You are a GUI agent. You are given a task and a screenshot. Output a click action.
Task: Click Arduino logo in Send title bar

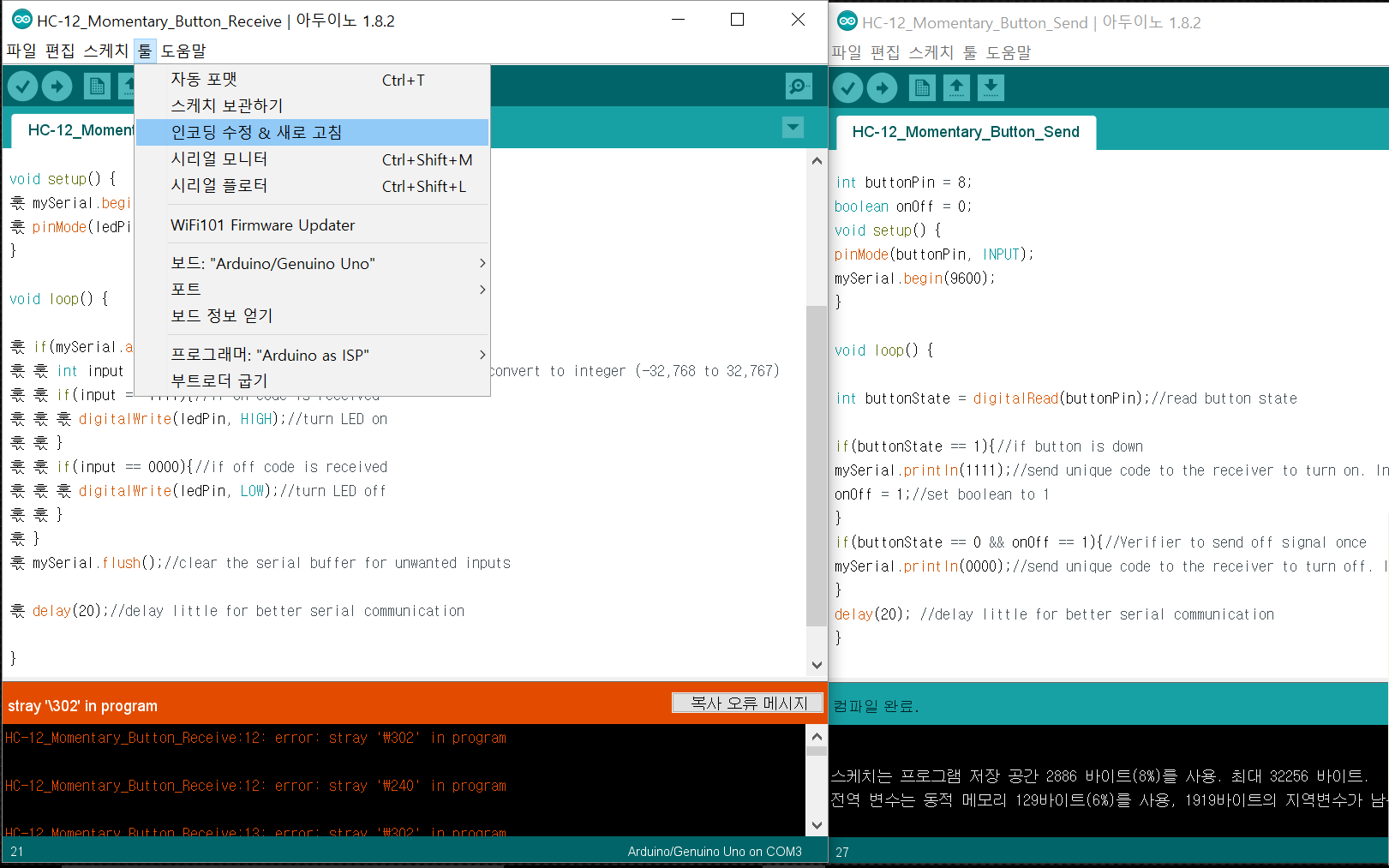[847, 22]
